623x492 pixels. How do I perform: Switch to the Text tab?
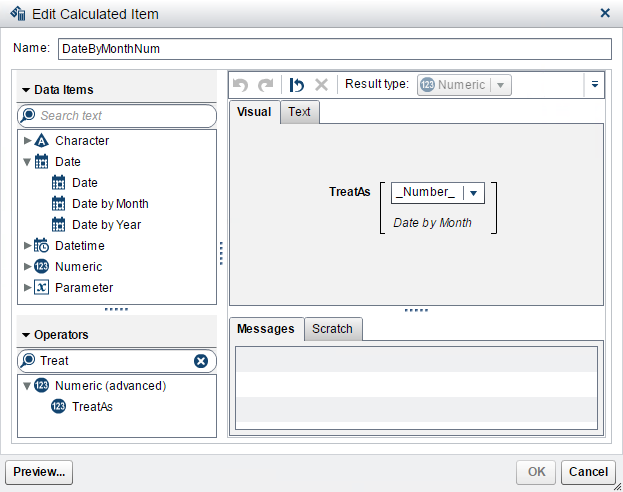299,112
